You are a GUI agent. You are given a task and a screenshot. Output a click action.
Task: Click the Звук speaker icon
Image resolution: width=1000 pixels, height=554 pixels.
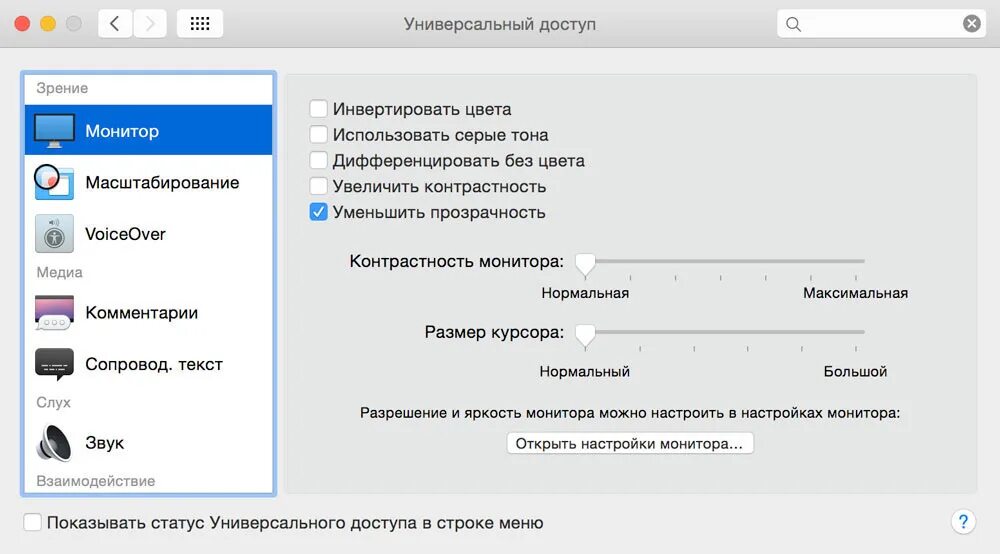[54, 442]
